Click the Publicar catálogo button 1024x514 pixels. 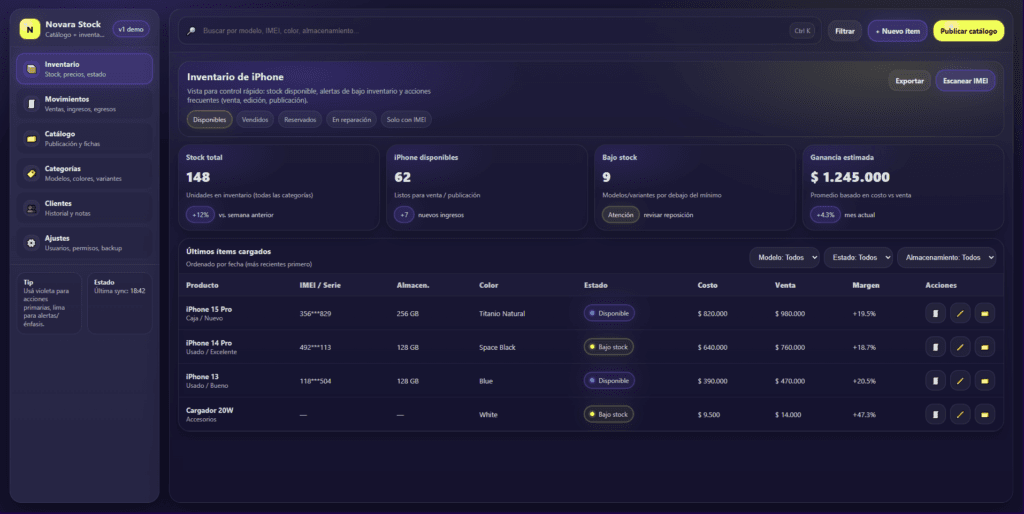pos(968,31)
